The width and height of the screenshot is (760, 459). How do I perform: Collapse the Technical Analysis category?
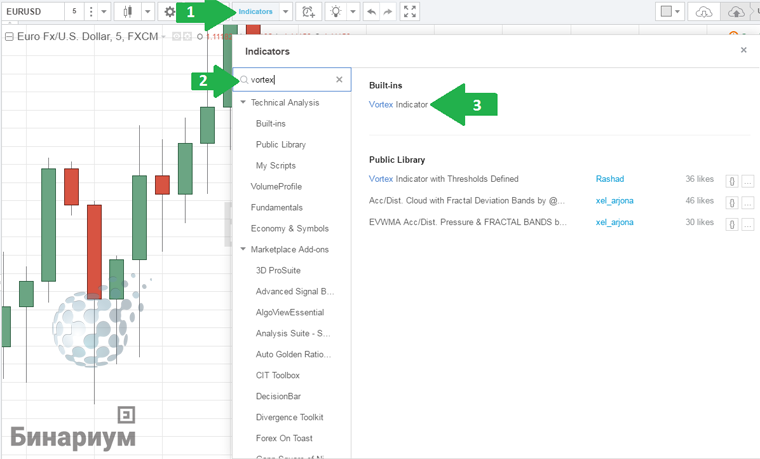(243, 102)
